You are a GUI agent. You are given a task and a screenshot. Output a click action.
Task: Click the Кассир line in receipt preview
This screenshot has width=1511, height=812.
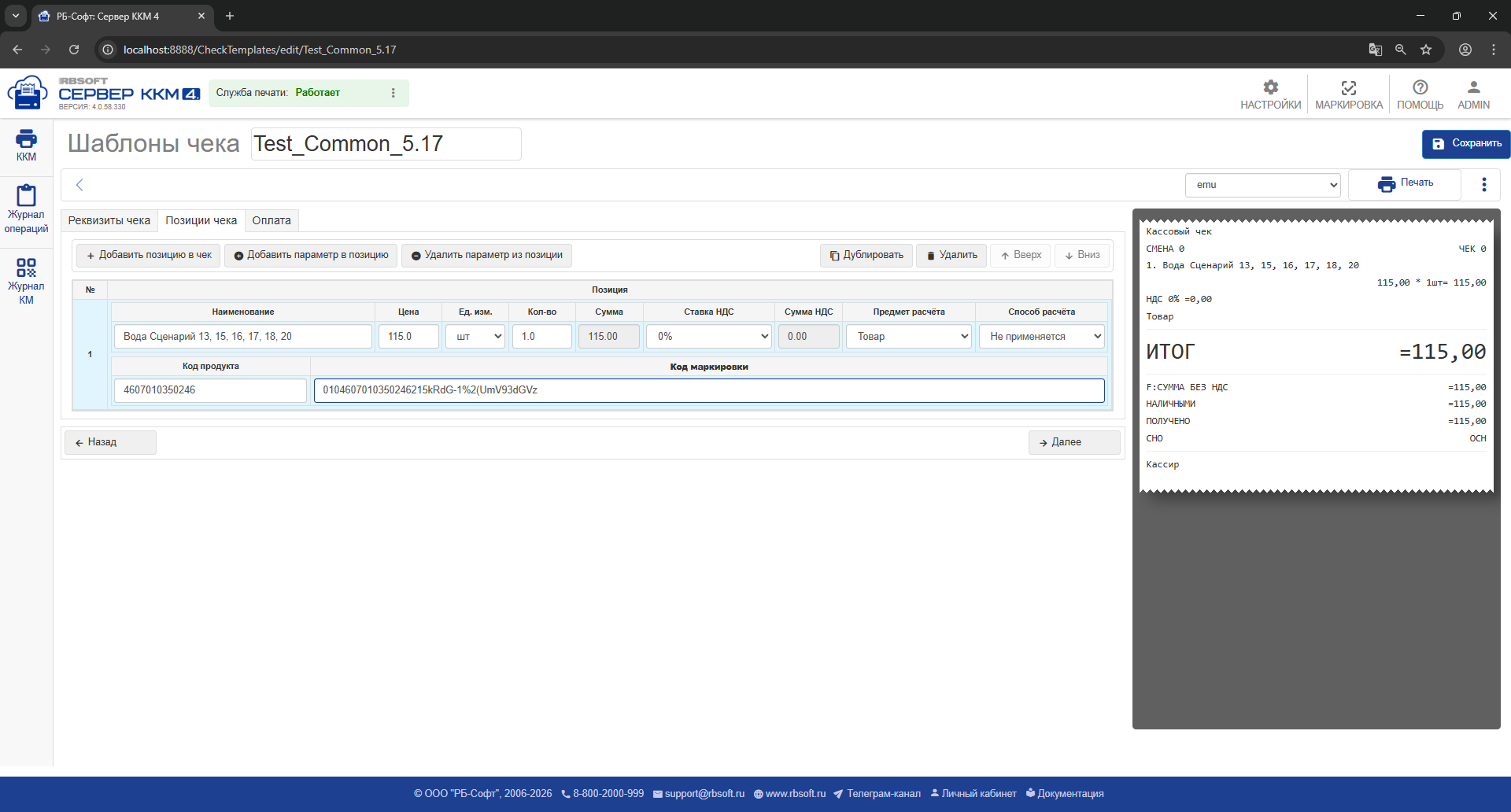coord(1162,465)
